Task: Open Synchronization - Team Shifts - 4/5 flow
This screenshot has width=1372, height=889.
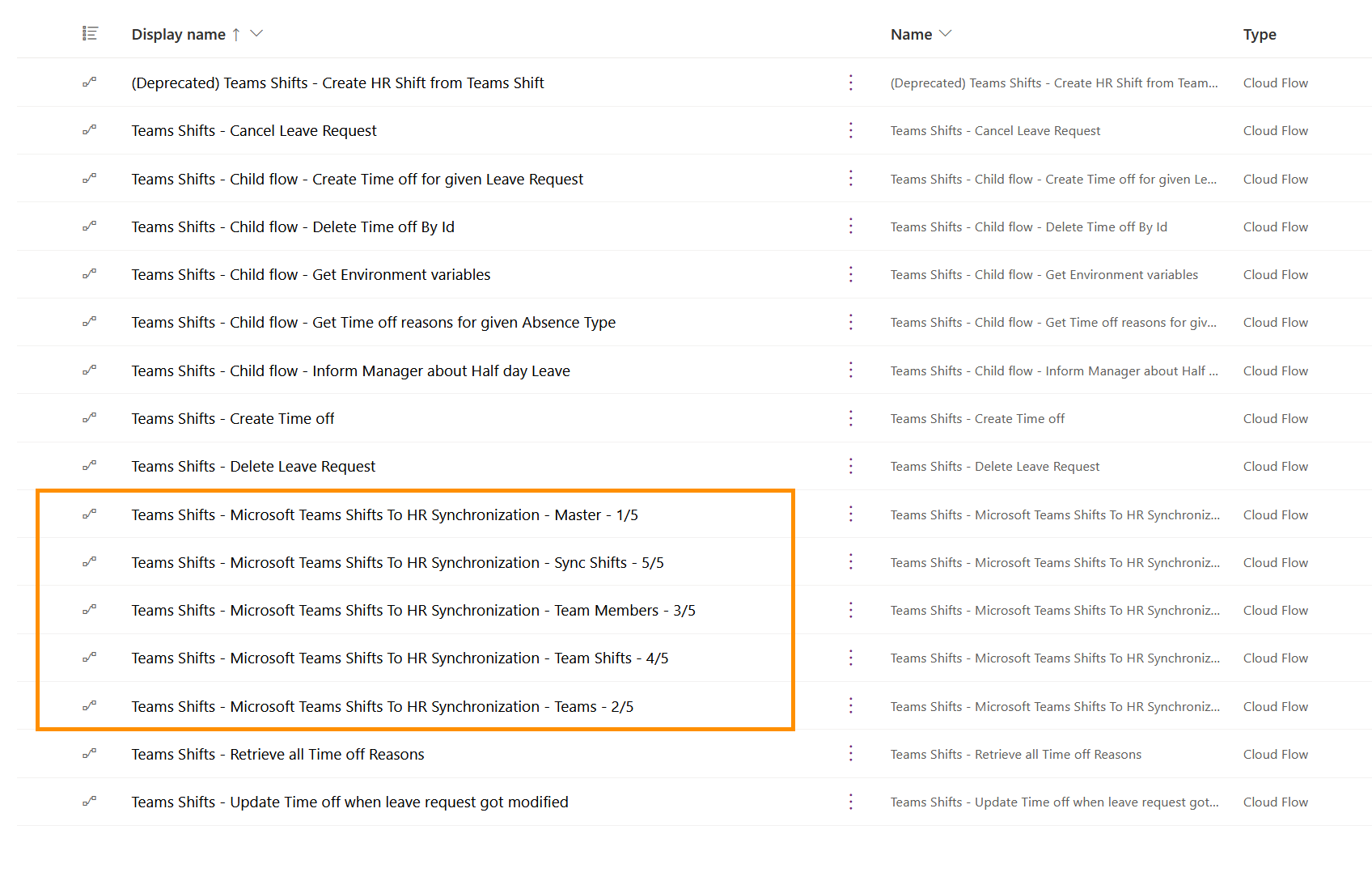Action: click(x=400, y=658)
